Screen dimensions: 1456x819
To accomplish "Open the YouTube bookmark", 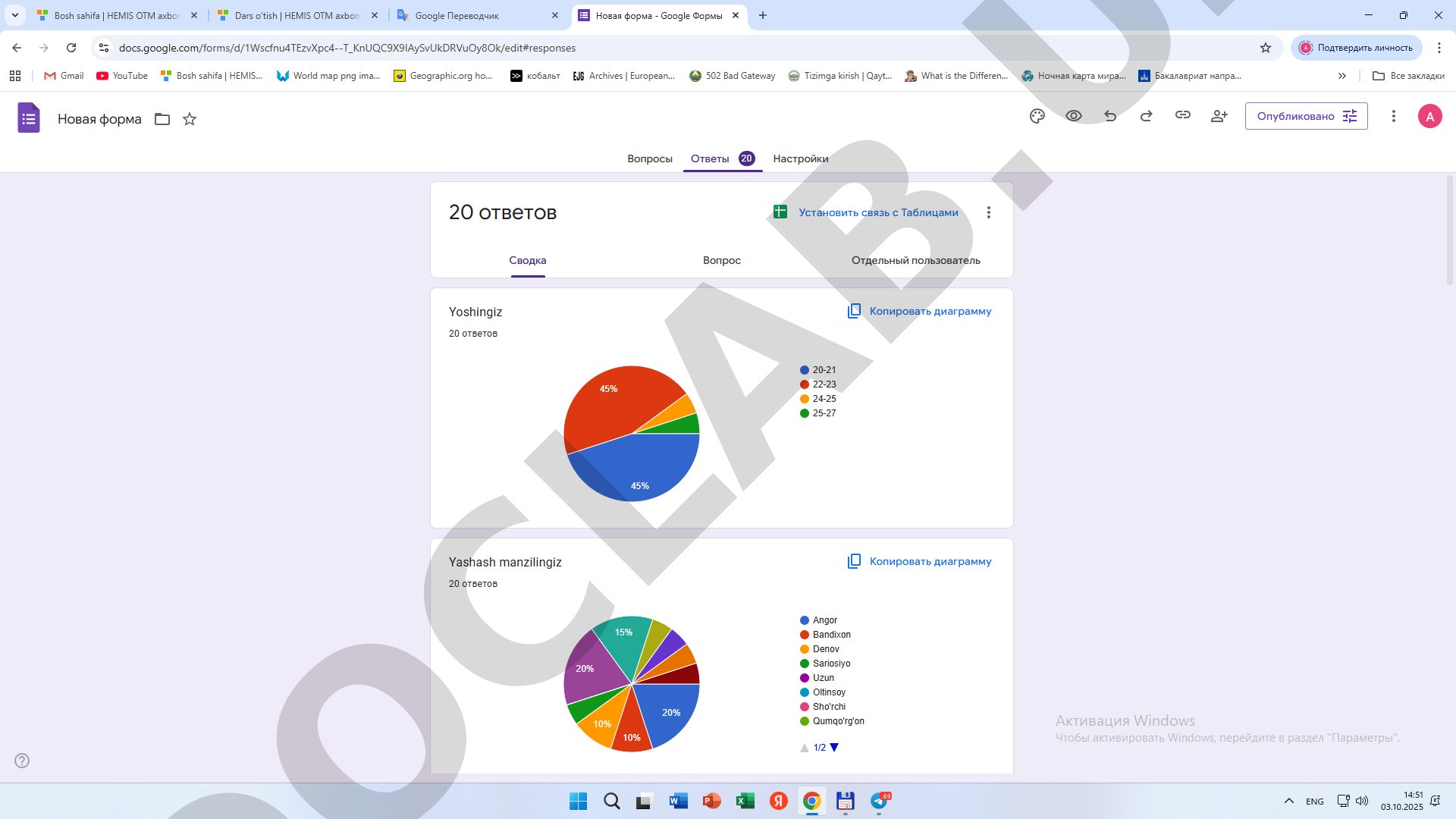I will [x=122, y=76].
